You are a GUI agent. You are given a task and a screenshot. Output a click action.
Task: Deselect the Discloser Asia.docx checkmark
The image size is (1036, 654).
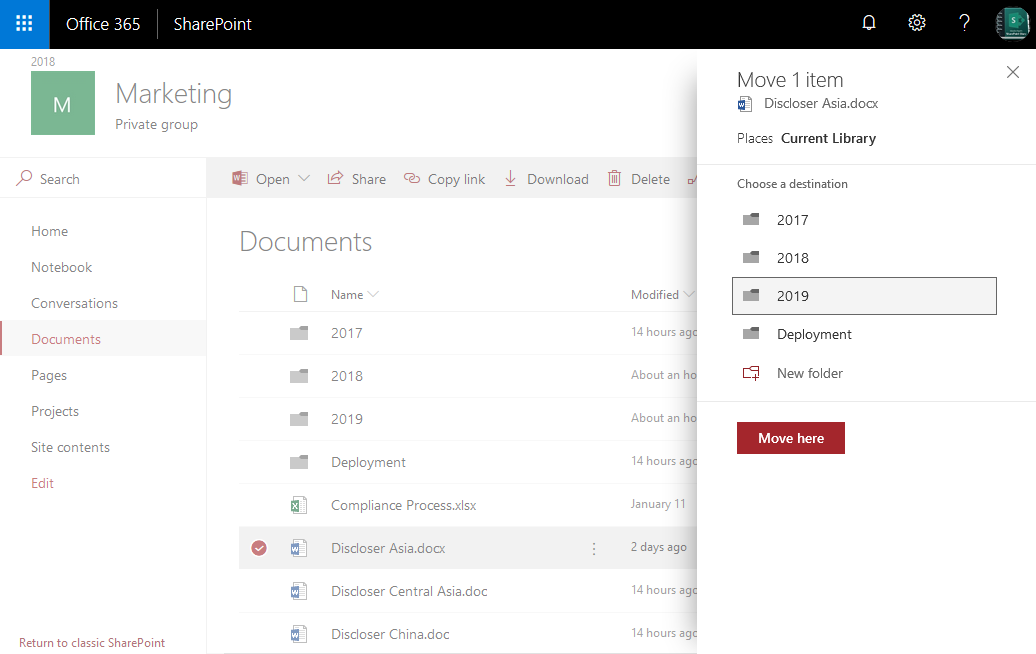pyautogui.click(x=259, y=548)
